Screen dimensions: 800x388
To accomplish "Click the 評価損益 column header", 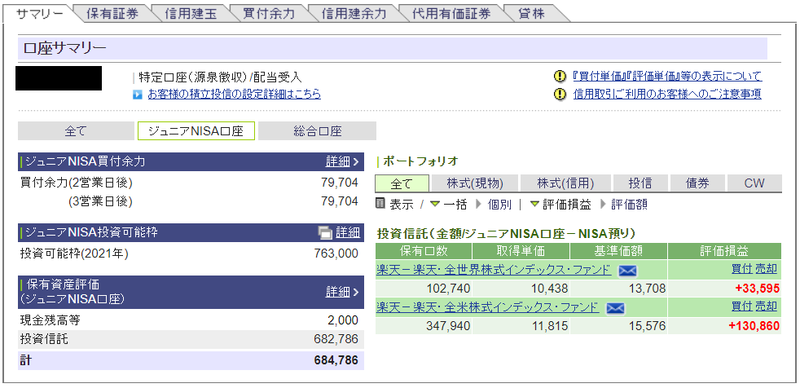I will click(724, 251).
